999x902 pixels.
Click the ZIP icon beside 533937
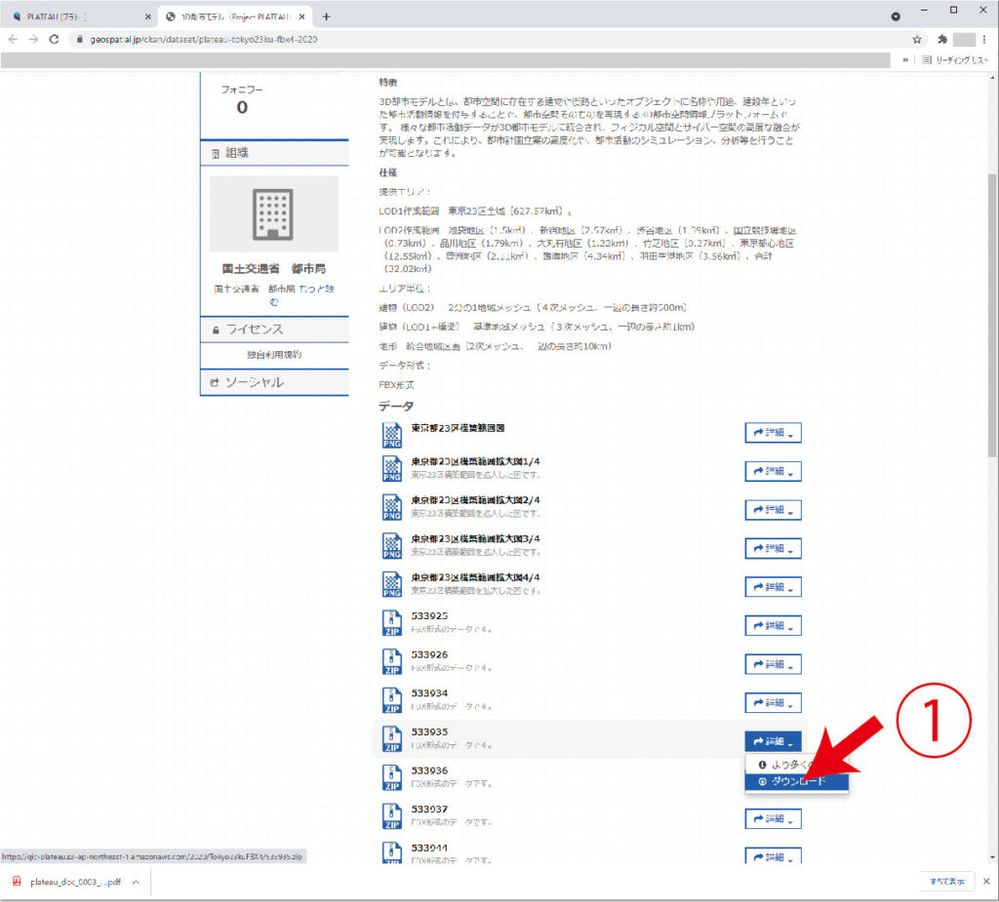[392, 817]
